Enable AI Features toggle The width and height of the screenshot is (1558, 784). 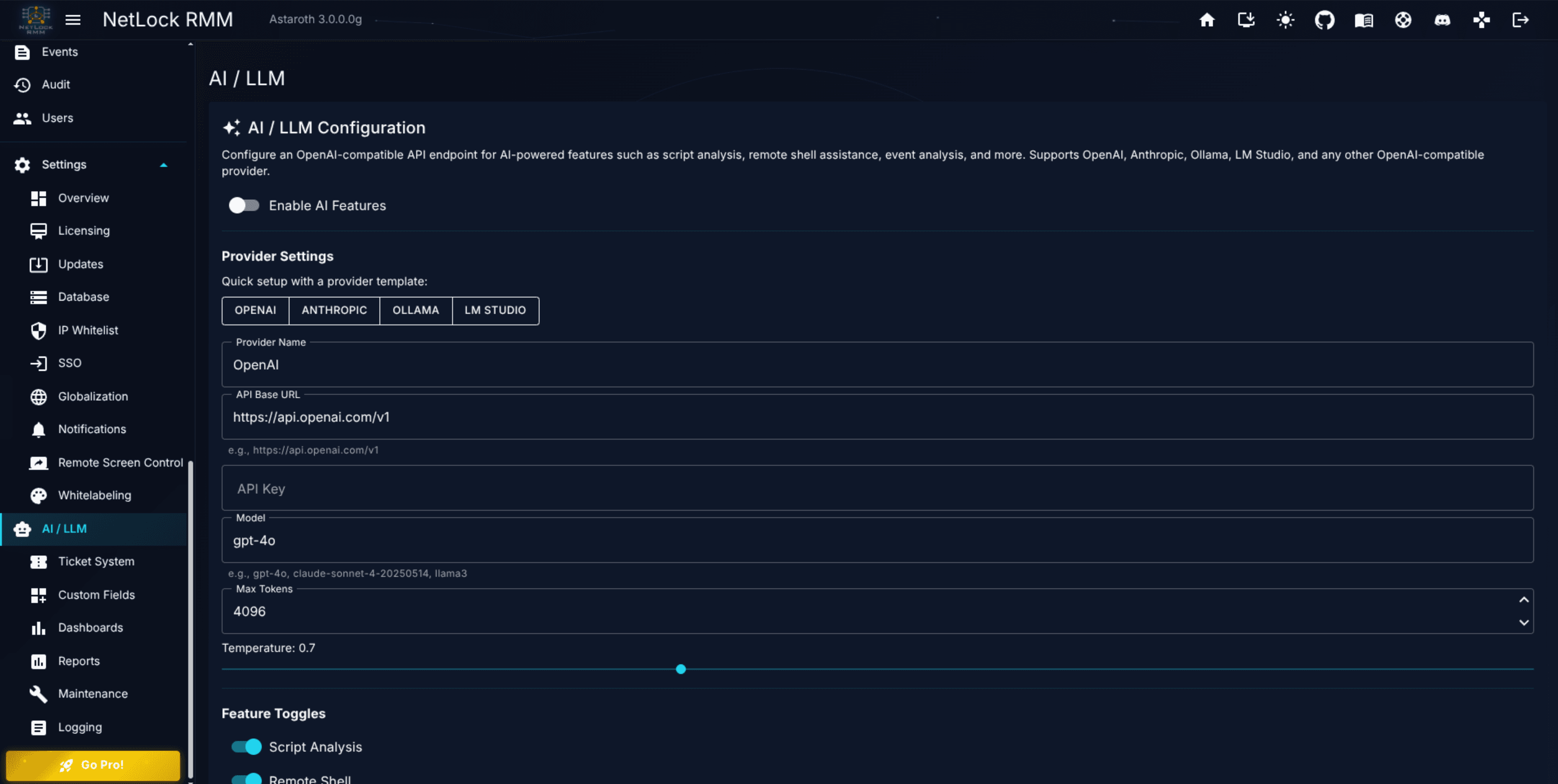pyautogui.click(x=244, y=205)
